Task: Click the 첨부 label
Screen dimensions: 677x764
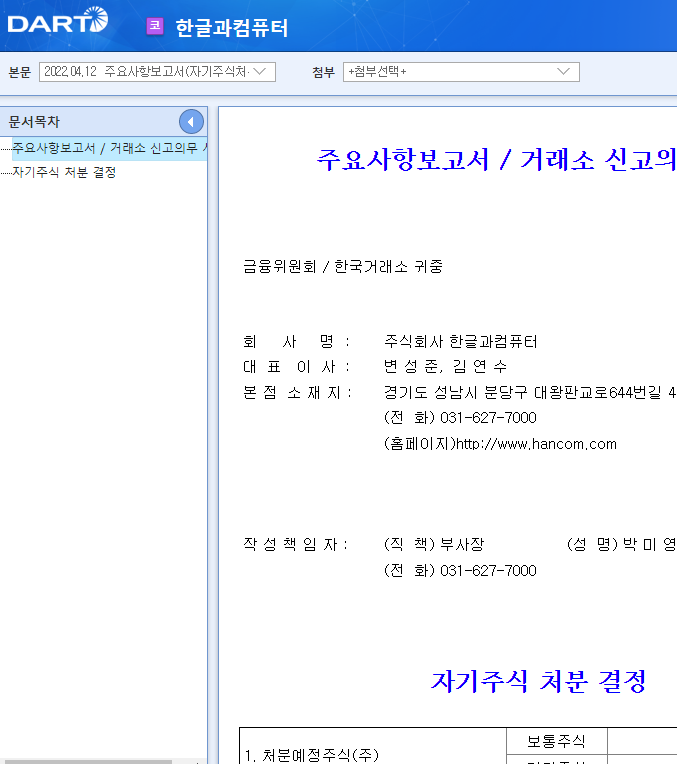Action: pos(324,72)
